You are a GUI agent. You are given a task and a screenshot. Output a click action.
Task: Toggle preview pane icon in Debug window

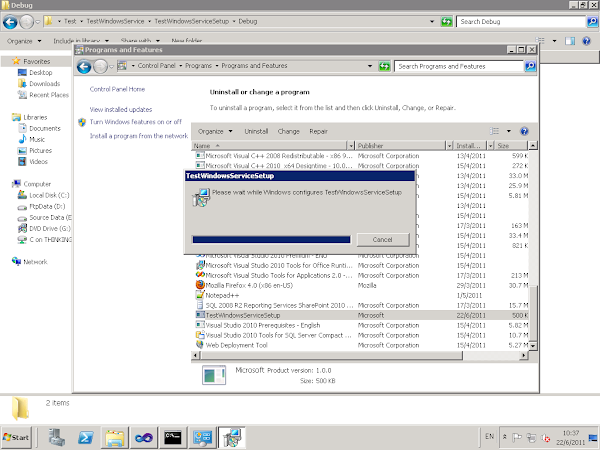point(570,41)
